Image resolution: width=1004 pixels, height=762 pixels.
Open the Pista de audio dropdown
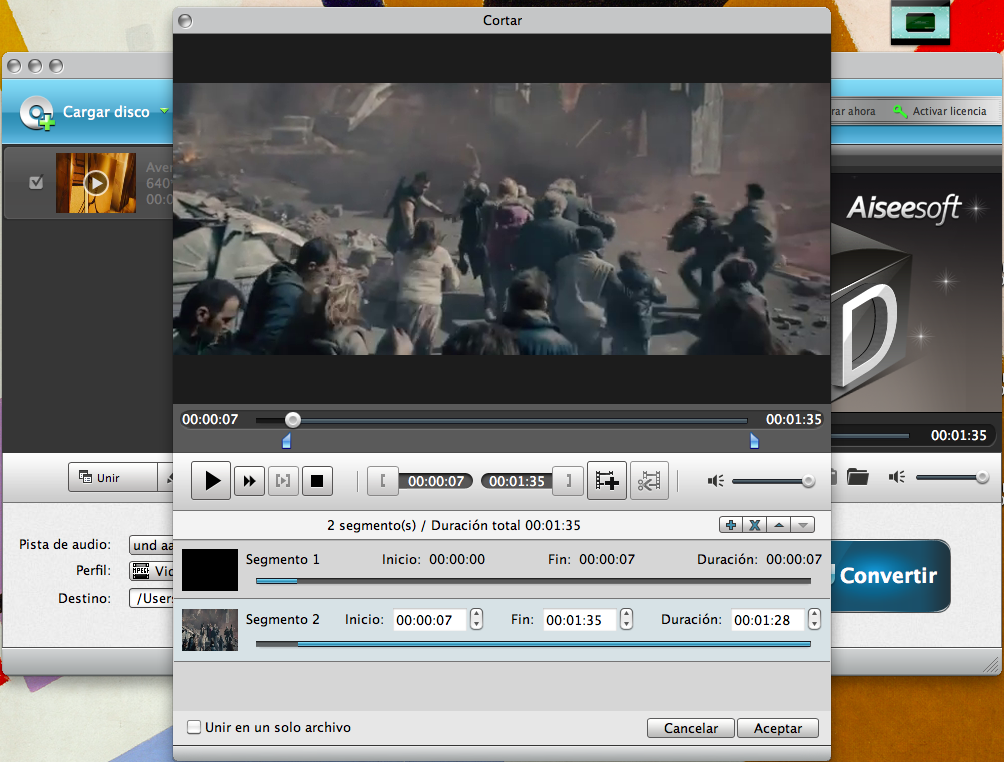(x=151, y=545)
